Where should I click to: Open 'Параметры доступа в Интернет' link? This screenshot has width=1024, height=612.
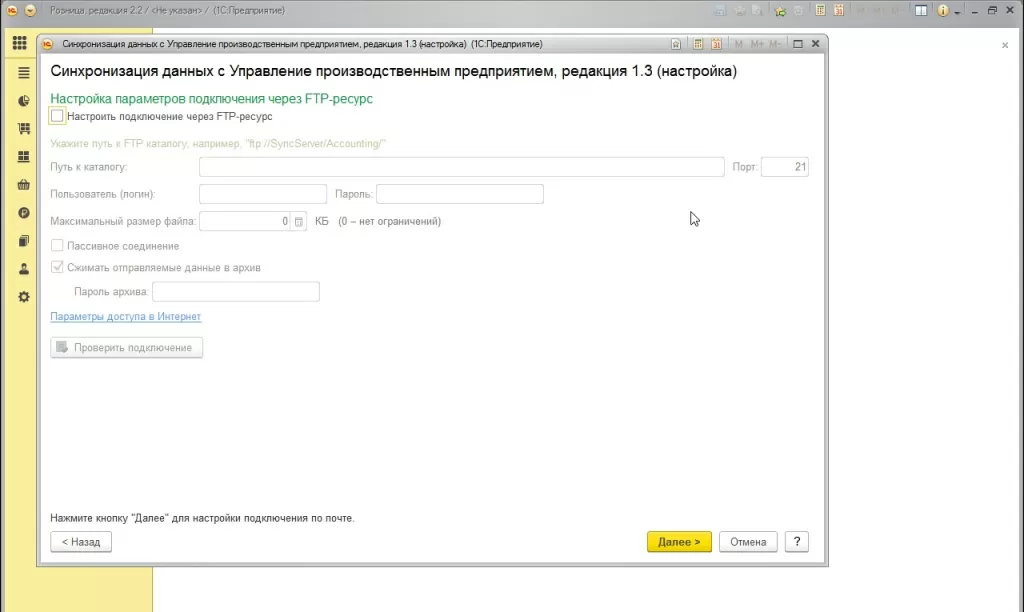(125, 316)
